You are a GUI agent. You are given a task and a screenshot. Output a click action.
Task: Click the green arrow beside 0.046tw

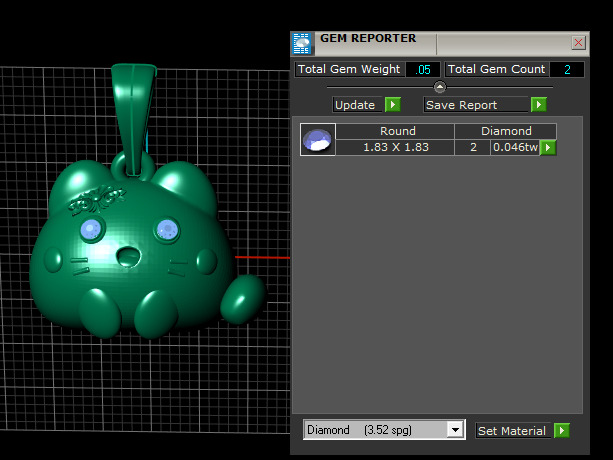point(548,148)
